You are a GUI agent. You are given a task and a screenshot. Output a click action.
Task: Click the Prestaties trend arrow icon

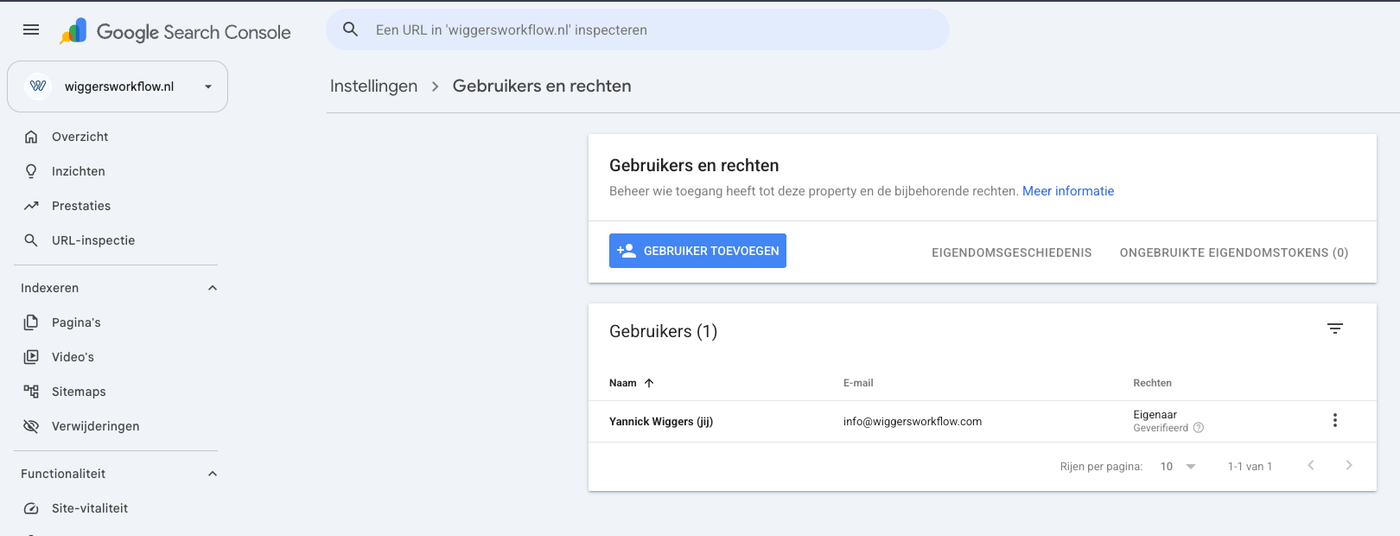click(31, 206)
